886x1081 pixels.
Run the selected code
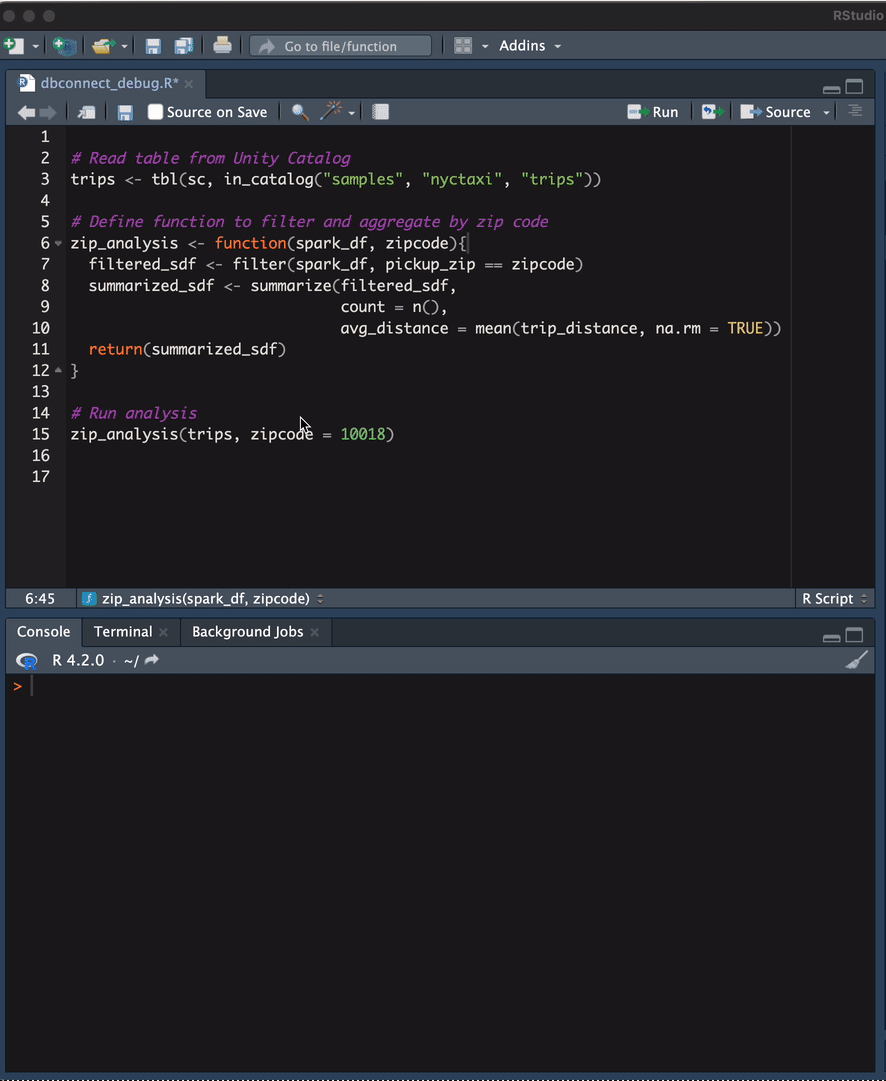click(x=653, y=111)
